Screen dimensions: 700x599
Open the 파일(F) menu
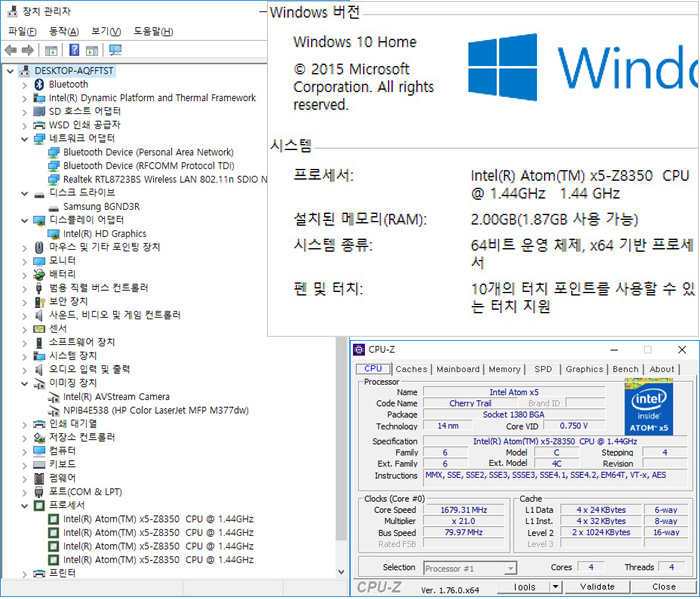click(22, 32)
